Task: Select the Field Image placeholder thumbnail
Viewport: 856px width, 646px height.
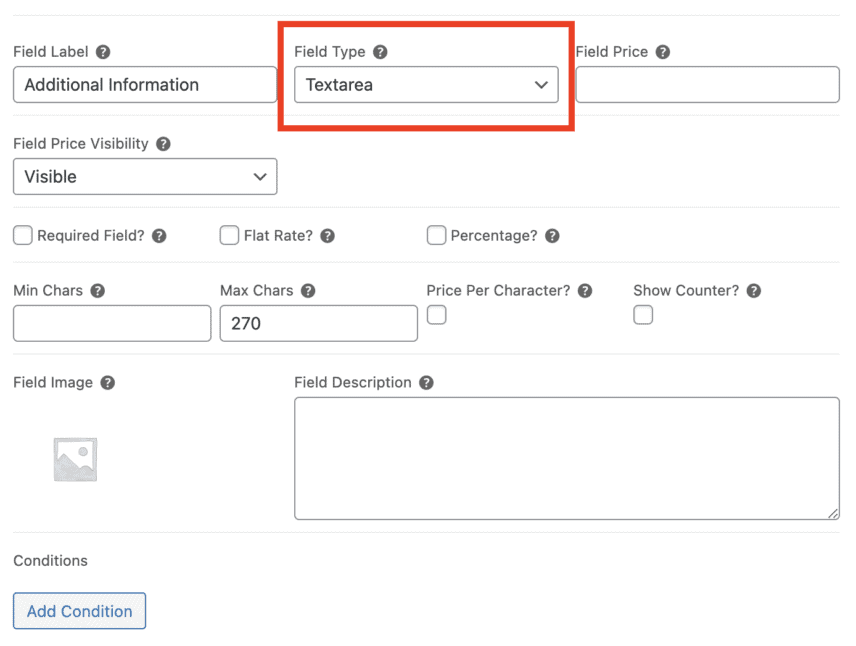Action: pos(75,460)
